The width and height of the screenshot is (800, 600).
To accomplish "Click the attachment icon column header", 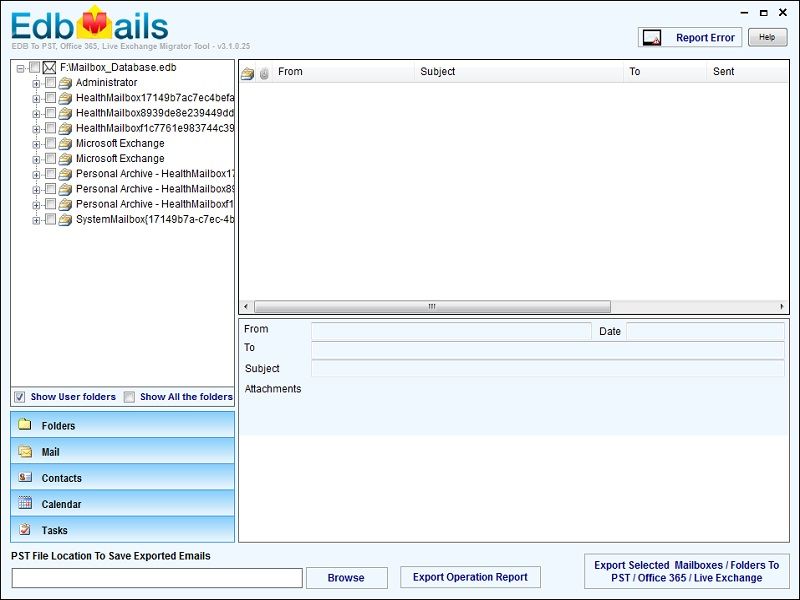I will point(264,73).
